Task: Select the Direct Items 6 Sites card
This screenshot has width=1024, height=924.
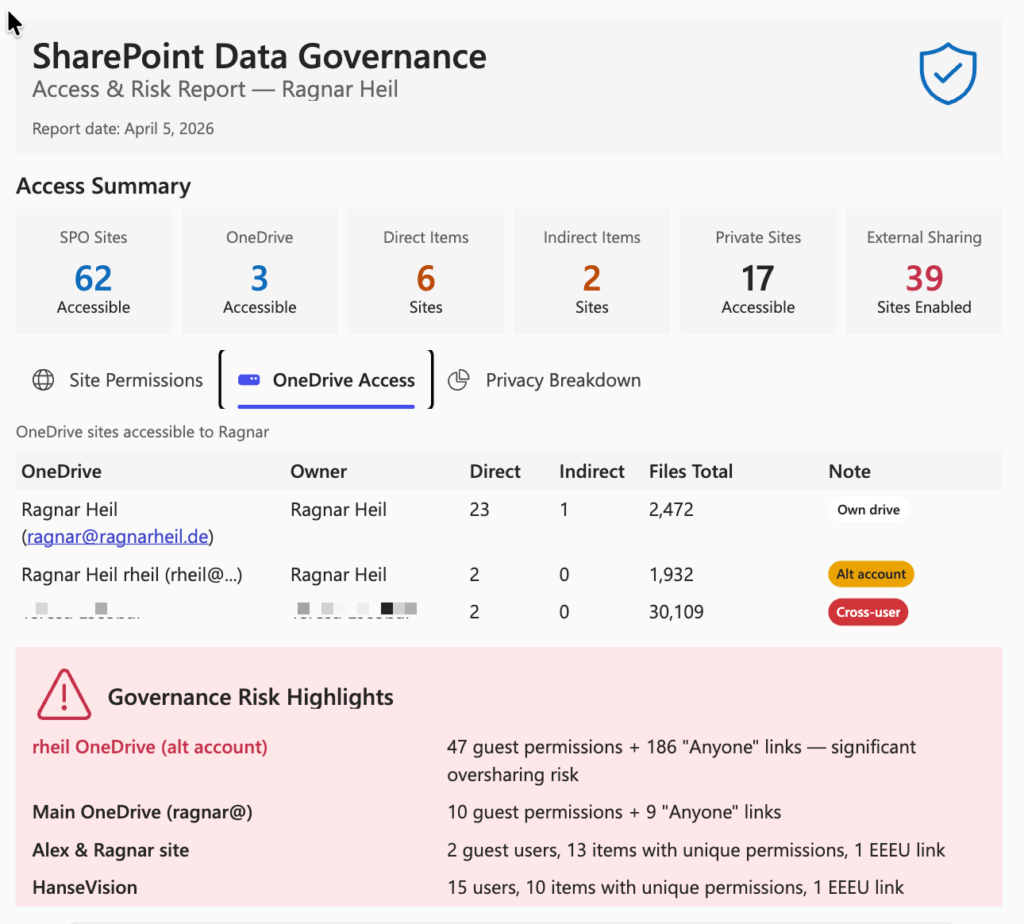Action: pos(425,271)
